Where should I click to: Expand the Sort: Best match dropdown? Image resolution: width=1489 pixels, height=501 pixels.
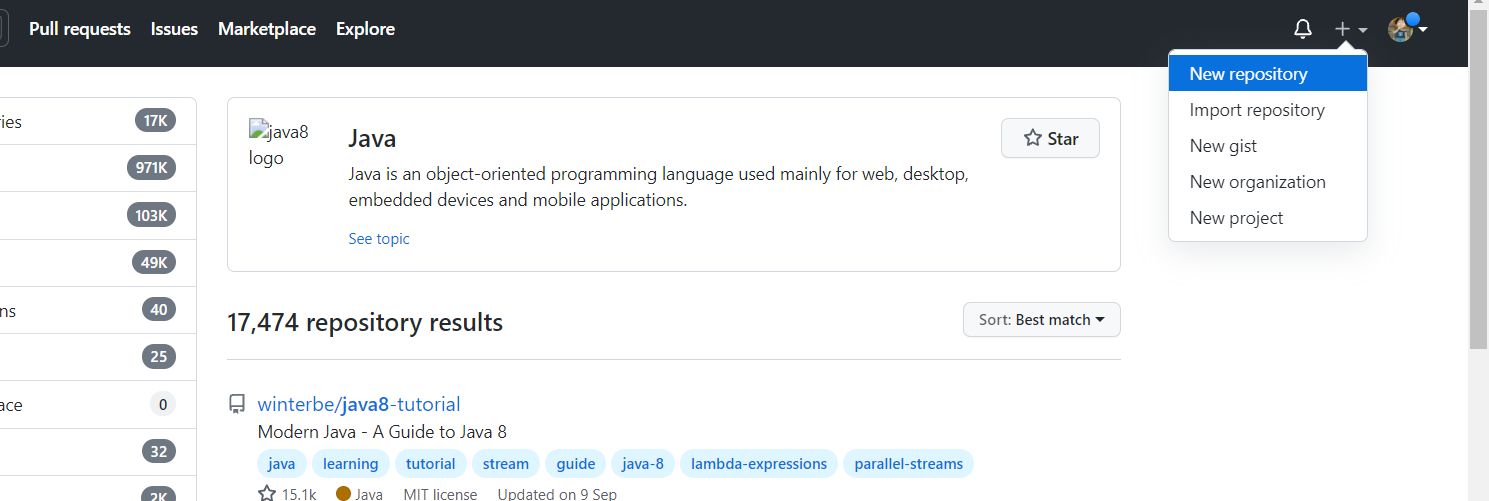coord(1041,320)
